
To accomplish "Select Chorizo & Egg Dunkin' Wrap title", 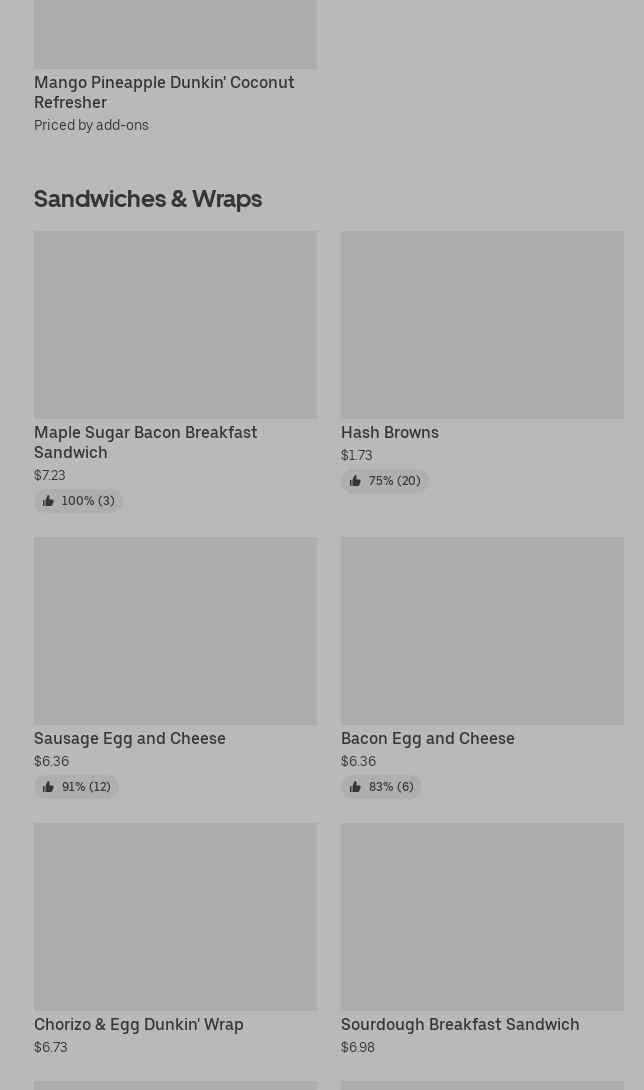I will pyautogui.click(x=139, y=1024).
